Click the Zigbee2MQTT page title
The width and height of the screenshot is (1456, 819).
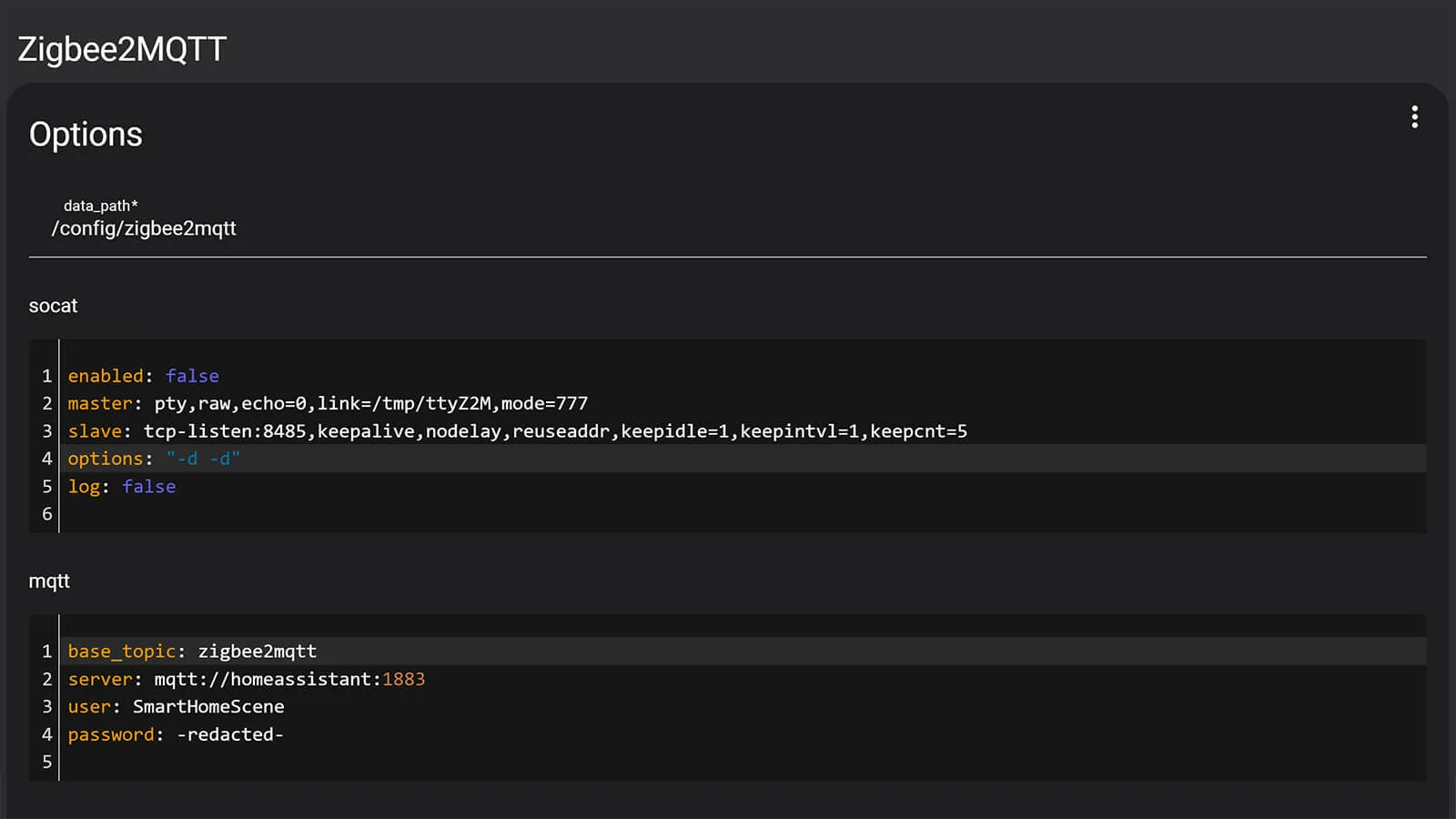(x=122, y=49)
